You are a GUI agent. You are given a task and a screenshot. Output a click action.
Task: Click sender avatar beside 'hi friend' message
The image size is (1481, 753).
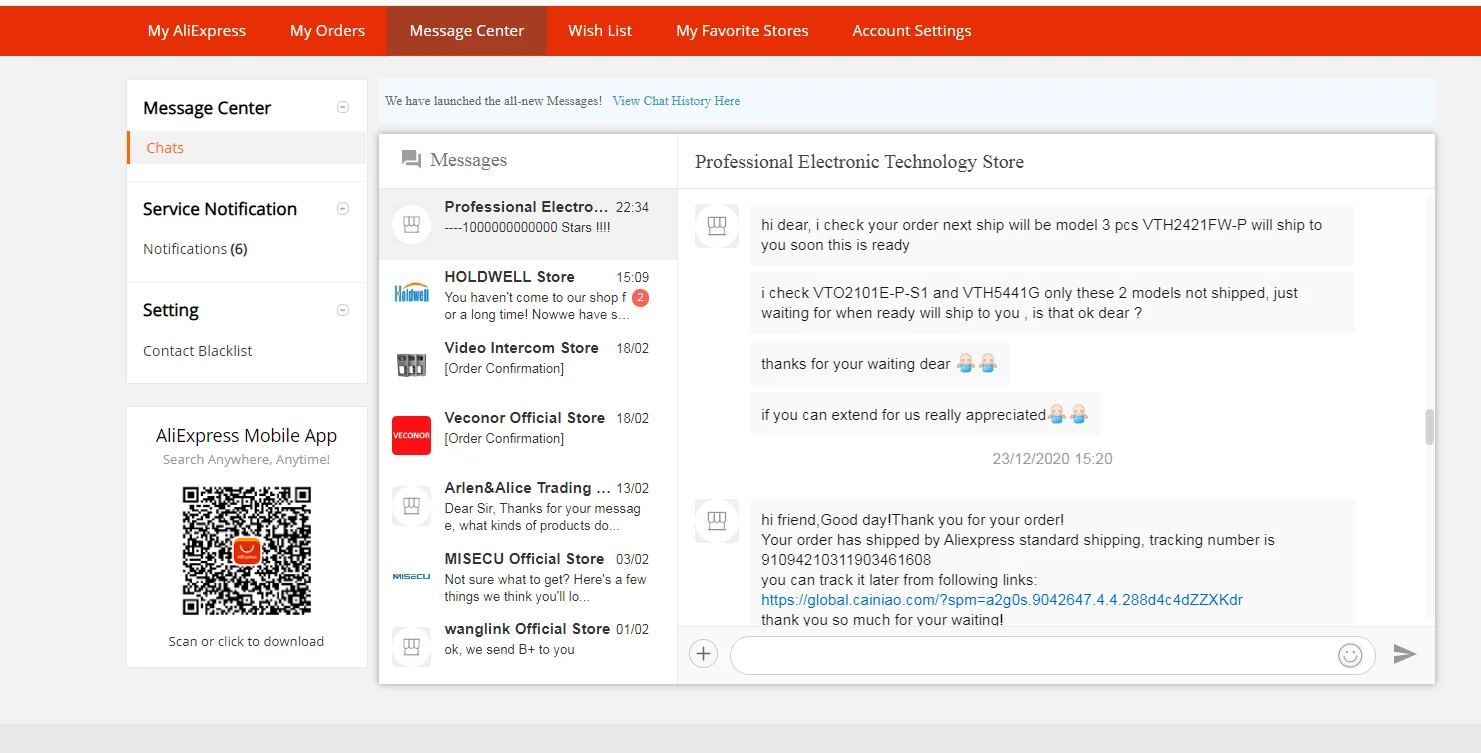[x=716, y=521]
